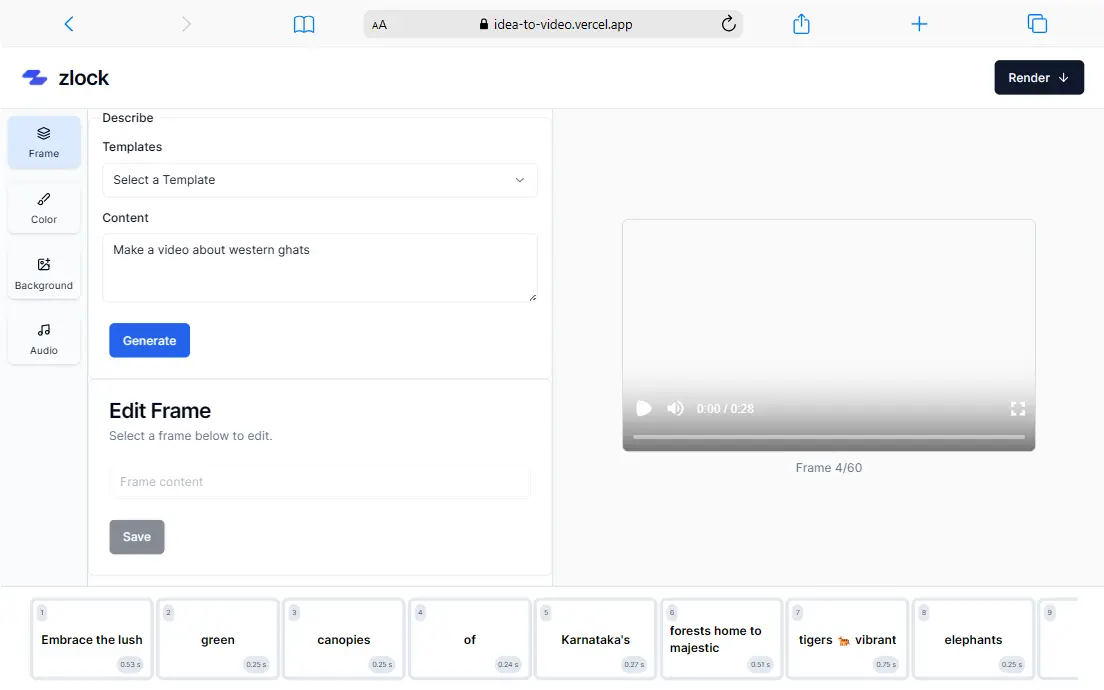Image resolution: width=1104 pixels, height=690 pixels.
Task: Play the video preview
Action: point(644,408)
